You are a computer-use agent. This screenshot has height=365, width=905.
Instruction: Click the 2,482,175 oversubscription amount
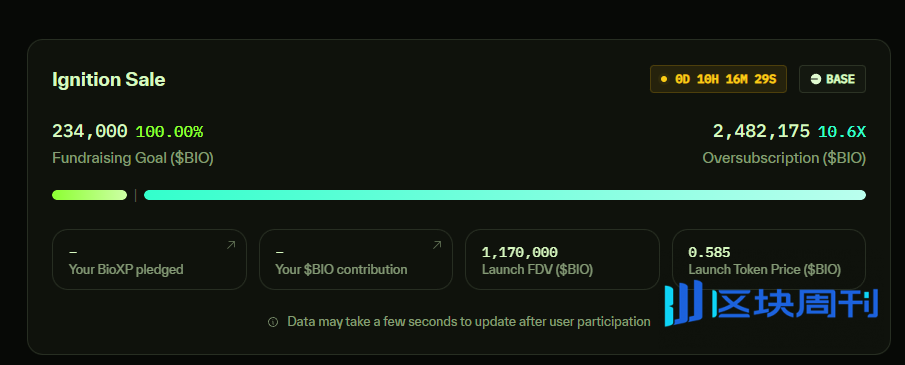point(761,132)
